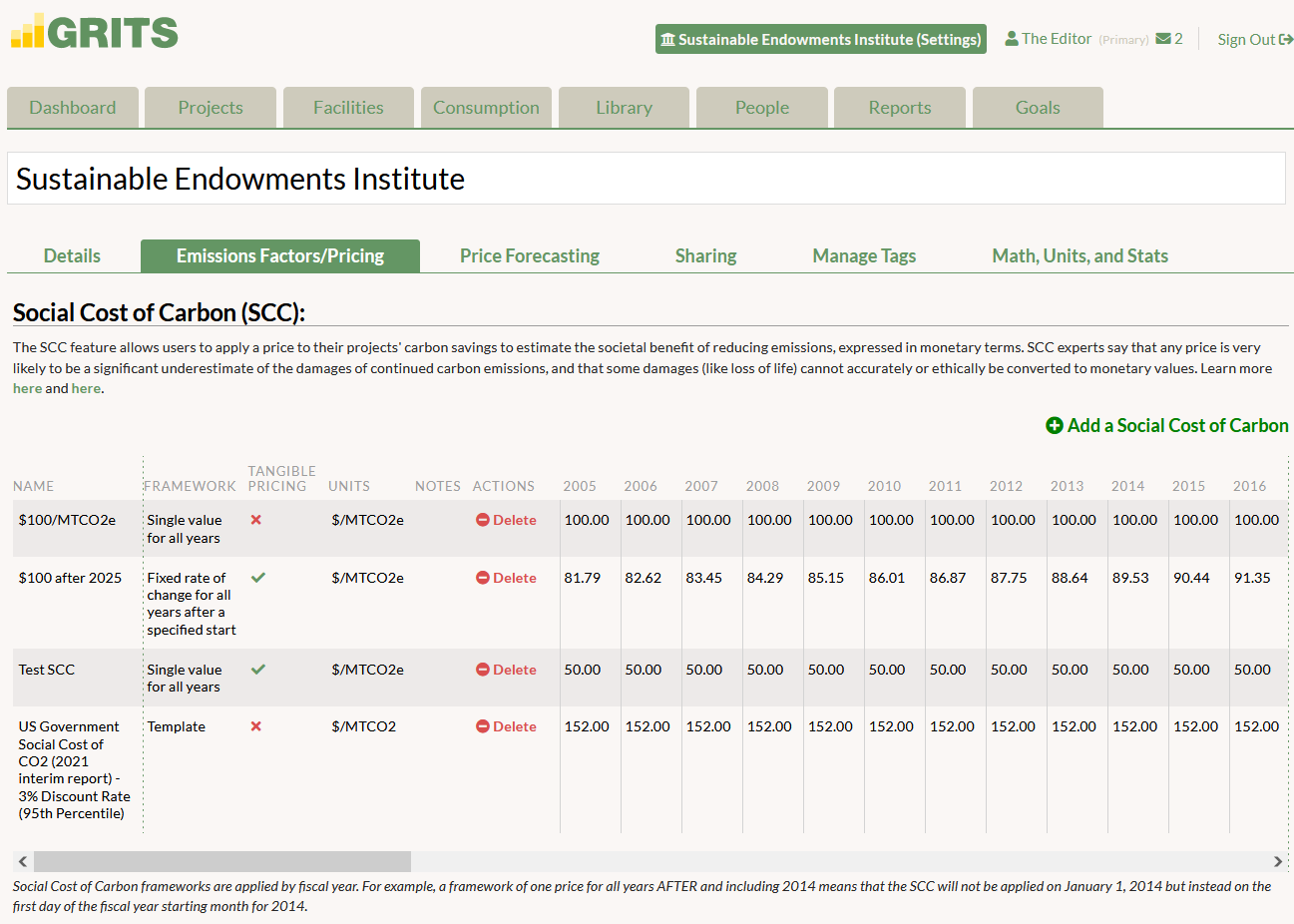Open the first 'here' learn more link

point(27,389)
